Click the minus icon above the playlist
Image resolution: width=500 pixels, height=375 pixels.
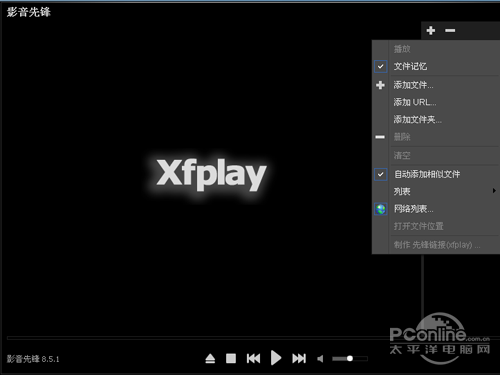(450, 30)
